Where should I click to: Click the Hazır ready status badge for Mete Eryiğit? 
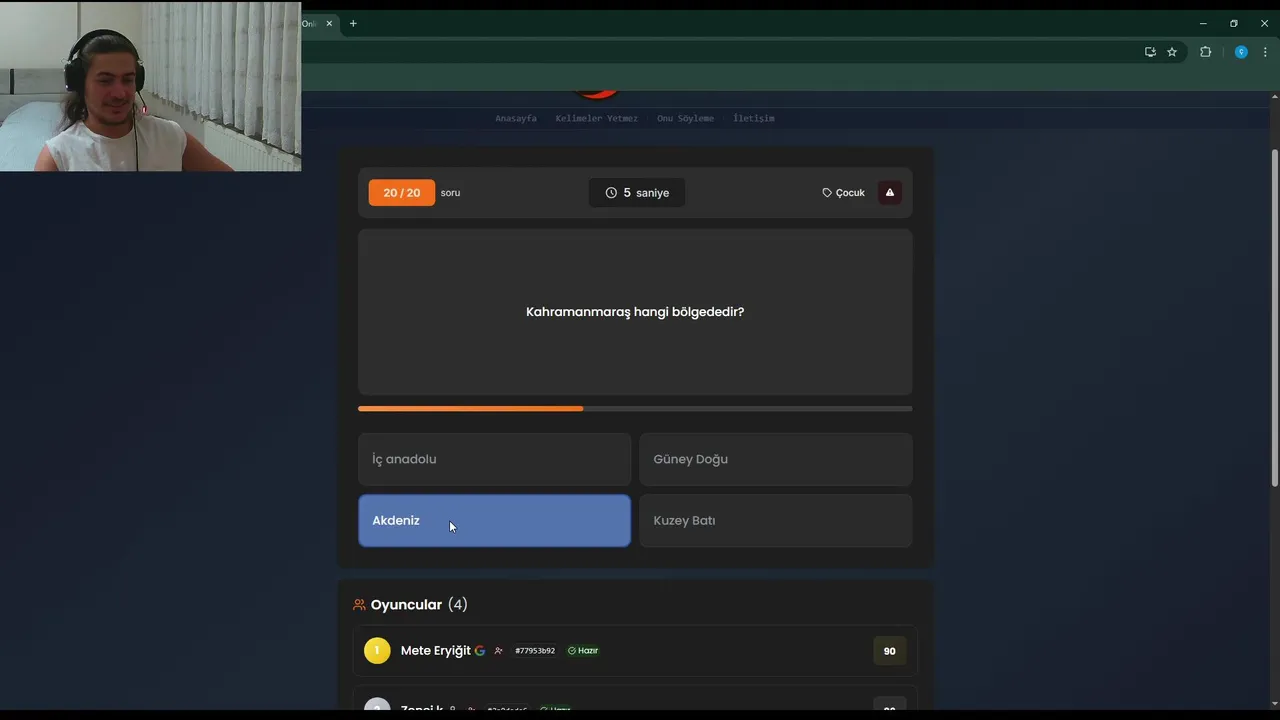pos(583,651)
